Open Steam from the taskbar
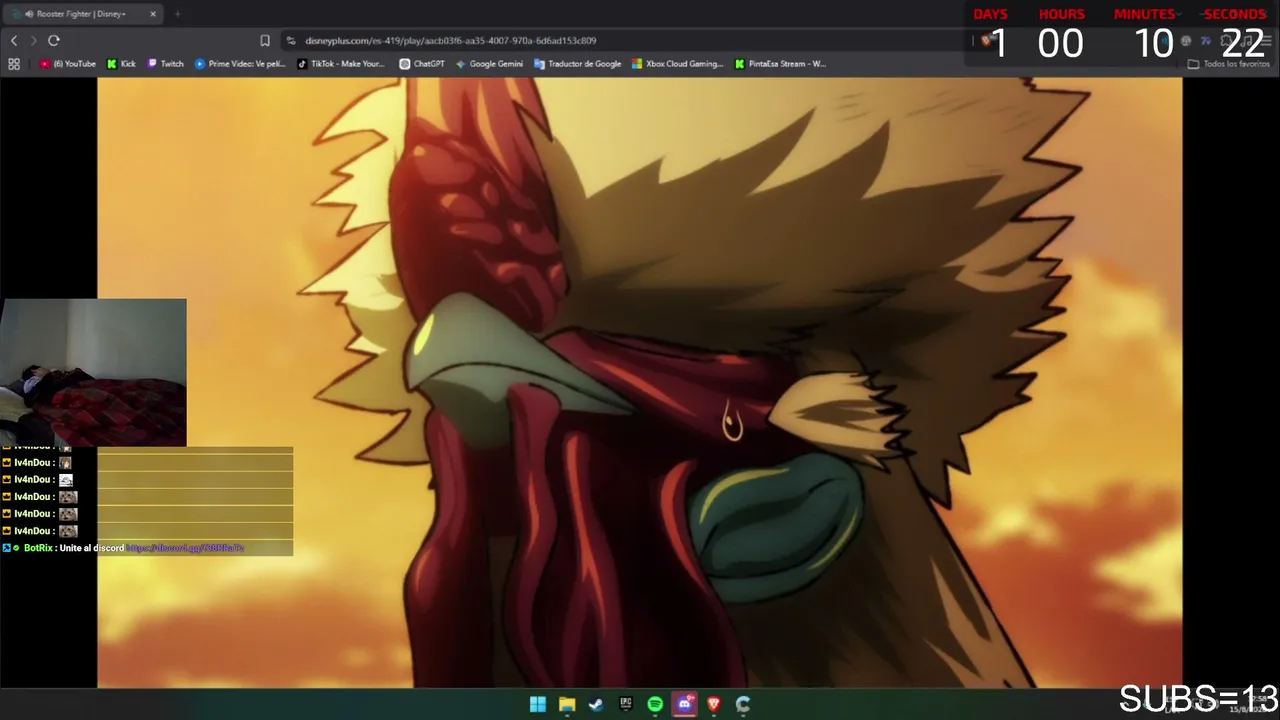Screen dimensions: 1280x720 tap(596, 704)
